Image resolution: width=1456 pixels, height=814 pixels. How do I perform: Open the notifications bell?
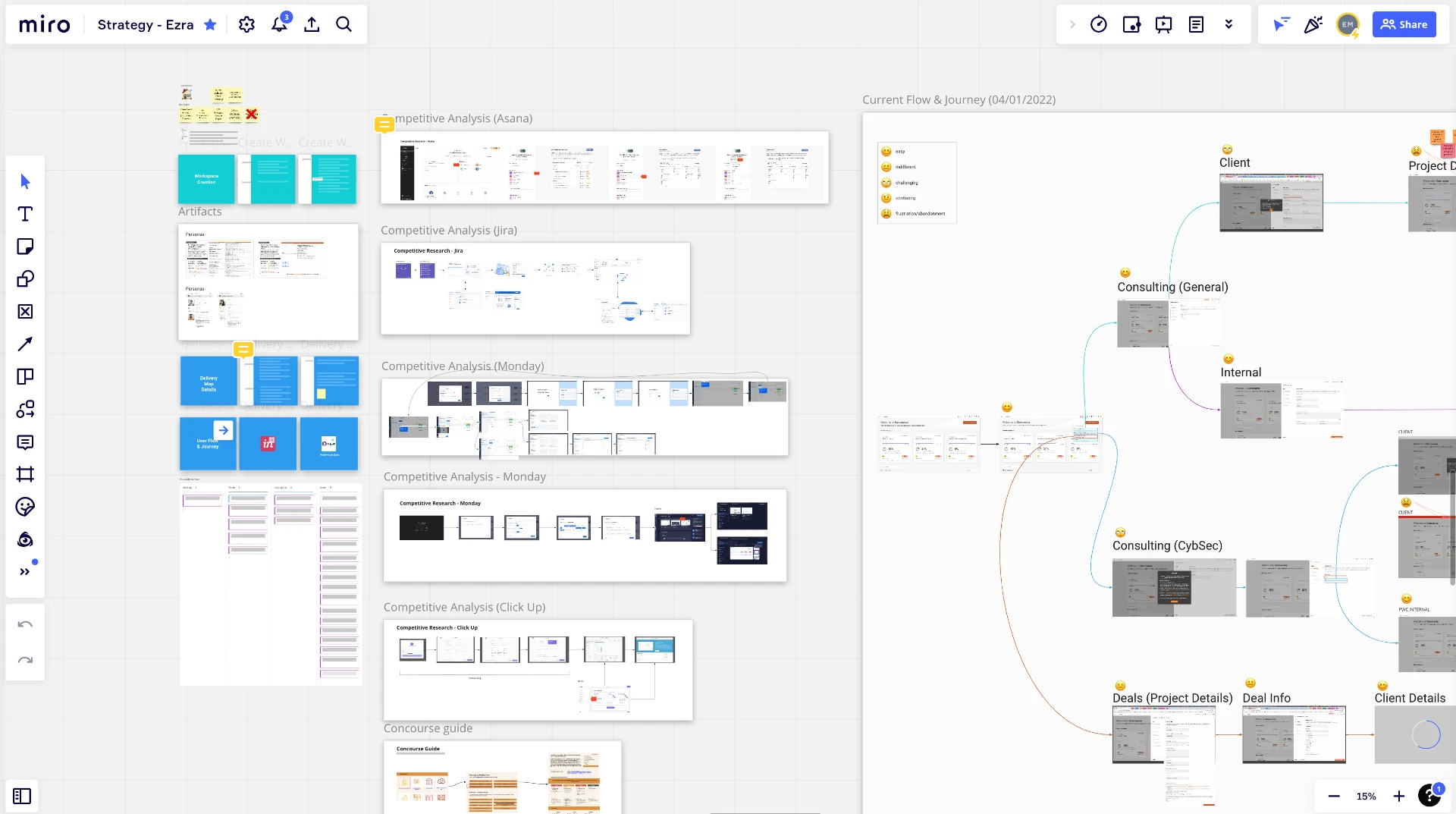coord(279,25)
